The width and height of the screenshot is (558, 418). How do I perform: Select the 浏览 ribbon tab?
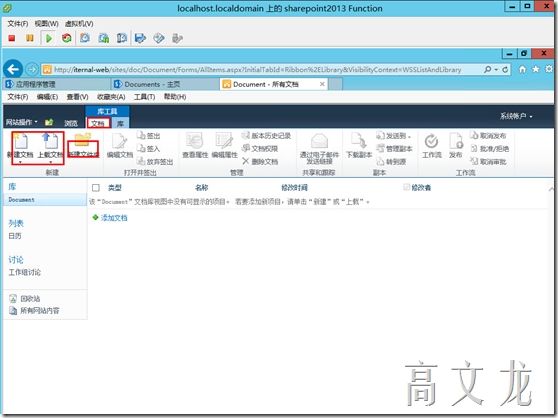point(70,123)
